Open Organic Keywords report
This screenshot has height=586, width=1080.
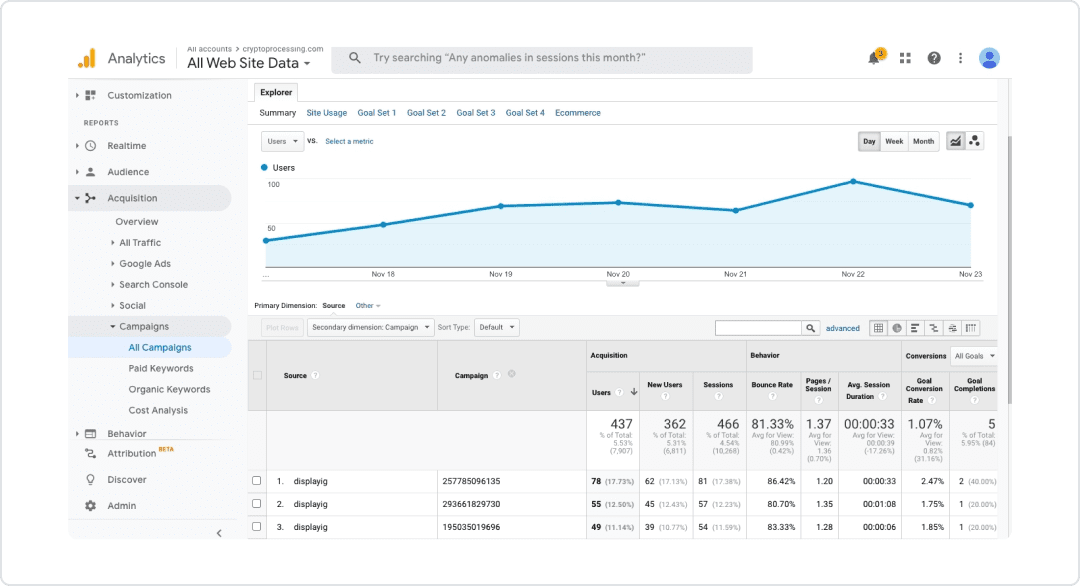tap(169, 389)
